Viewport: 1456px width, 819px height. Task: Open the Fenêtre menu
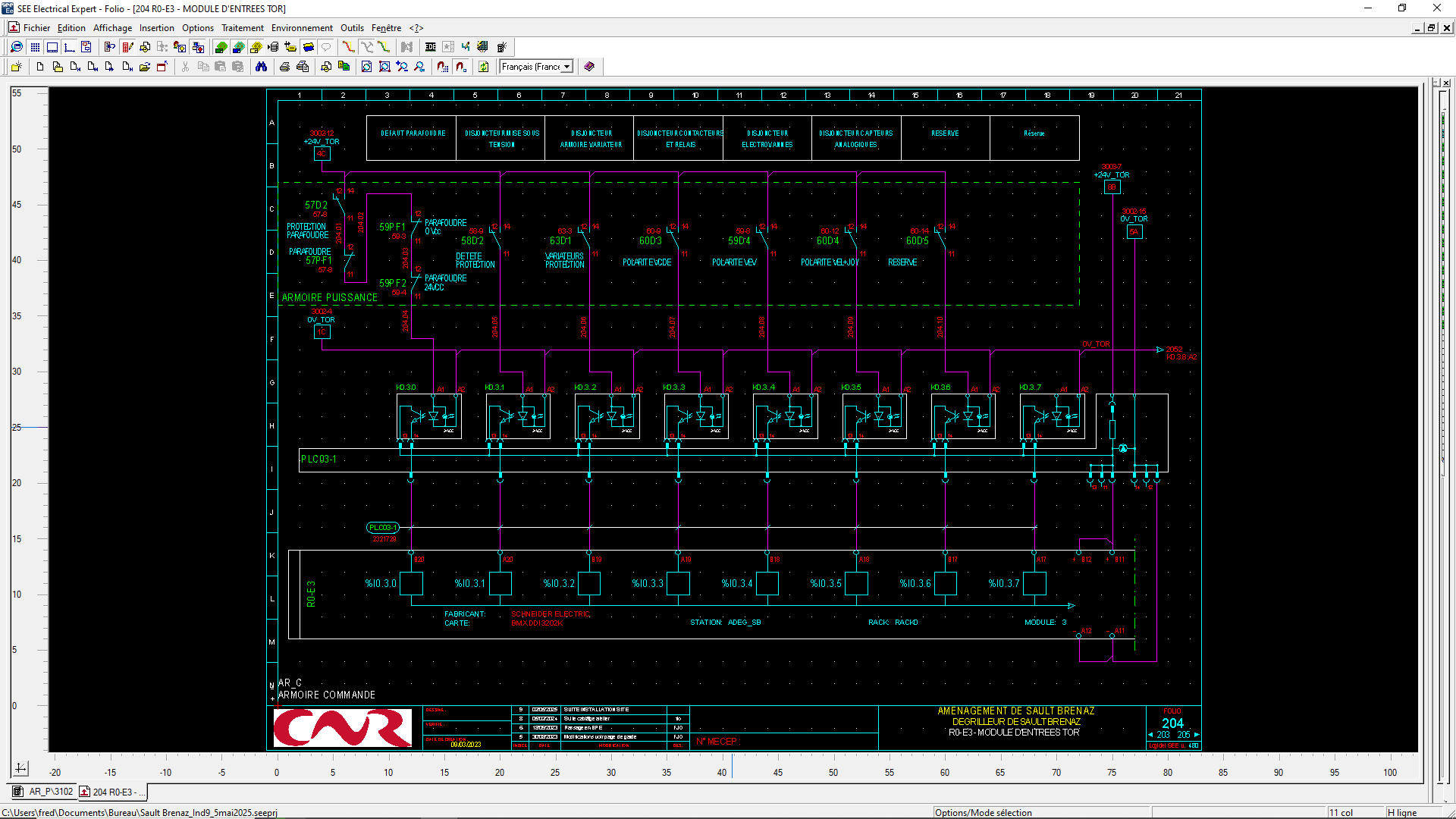[386, 28]
